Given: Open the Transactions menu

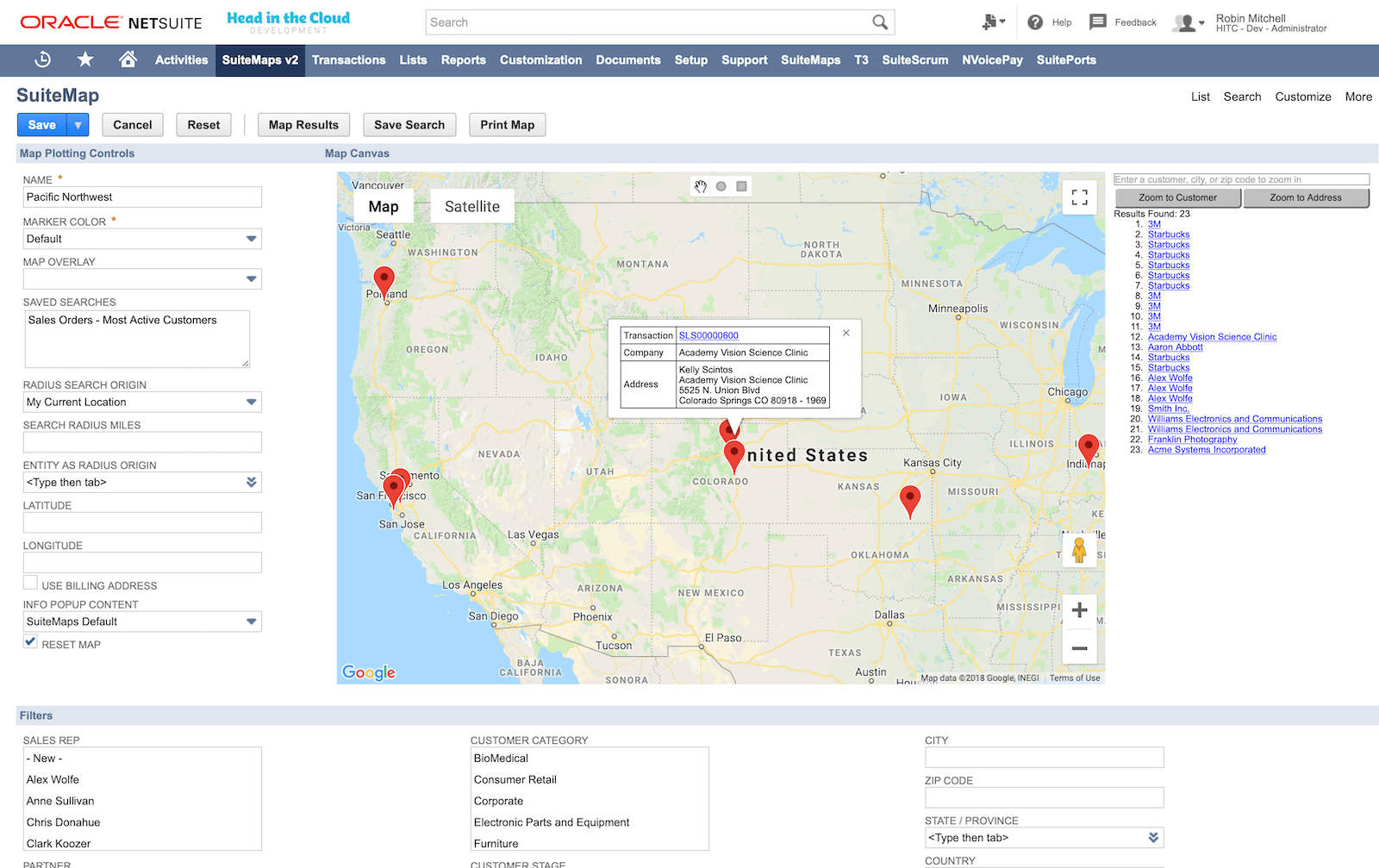Looking at the screenshot, I should 348,59.
